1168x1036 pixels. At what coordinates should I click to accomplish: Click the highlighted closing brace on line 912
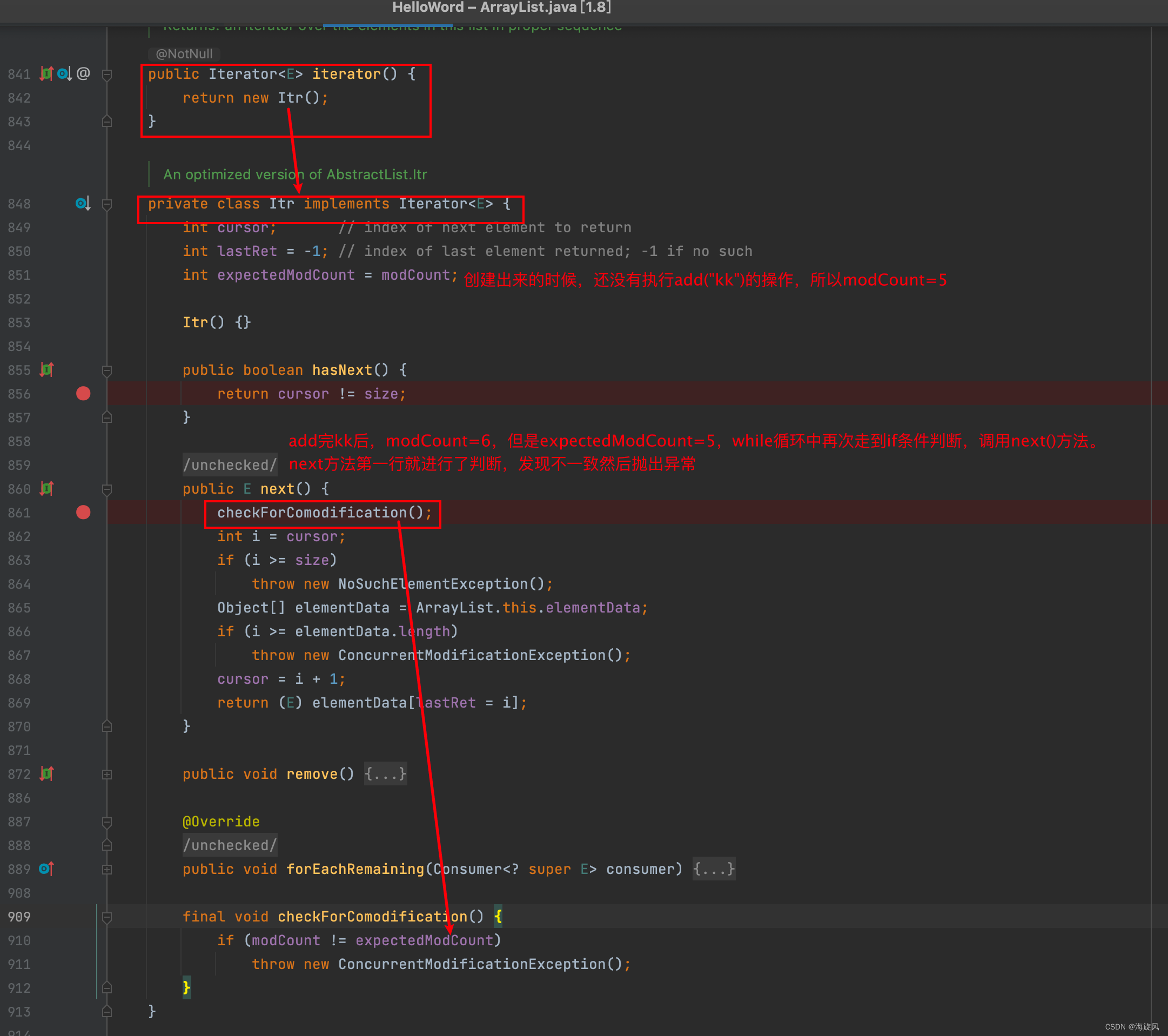pos(186,987)
